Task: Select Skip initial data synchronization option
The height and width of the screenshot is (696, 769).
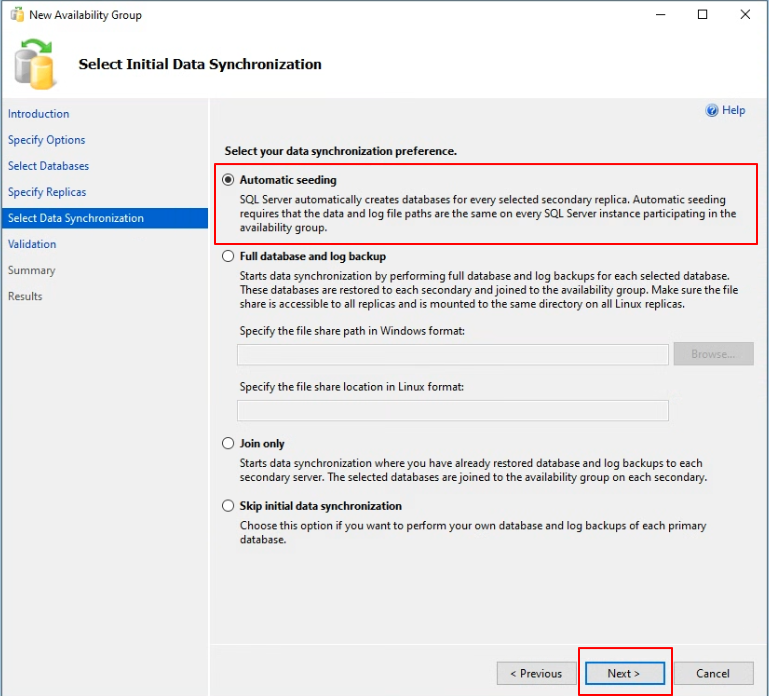Action: pyautogui.click(x=228, y=506)
